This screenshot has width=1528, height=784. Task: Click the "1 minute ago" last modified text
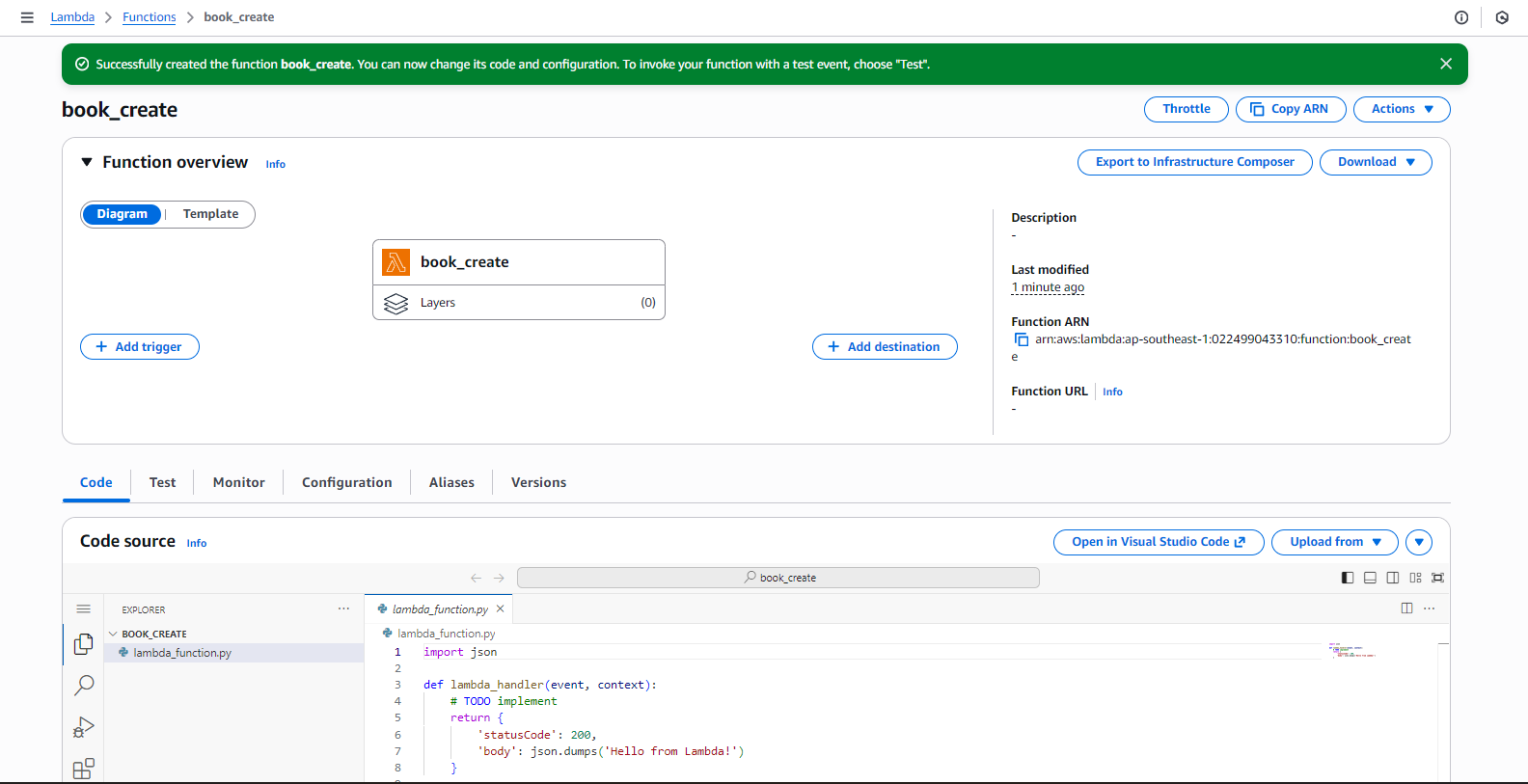[x=1048, y=287]
